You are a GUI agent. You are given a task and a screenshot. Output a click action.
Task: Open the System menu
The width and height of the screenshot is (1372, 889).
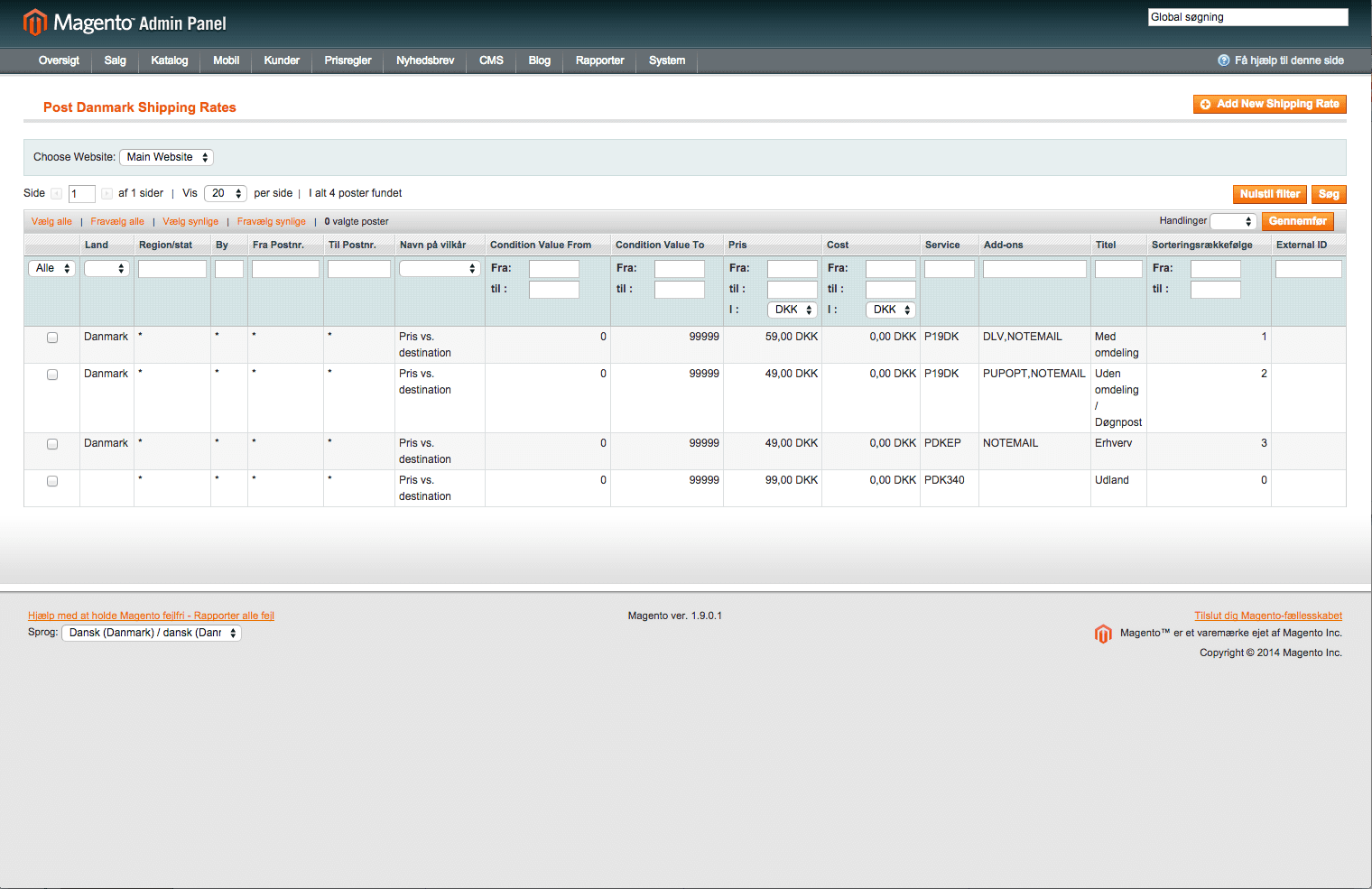click(666, 60)
